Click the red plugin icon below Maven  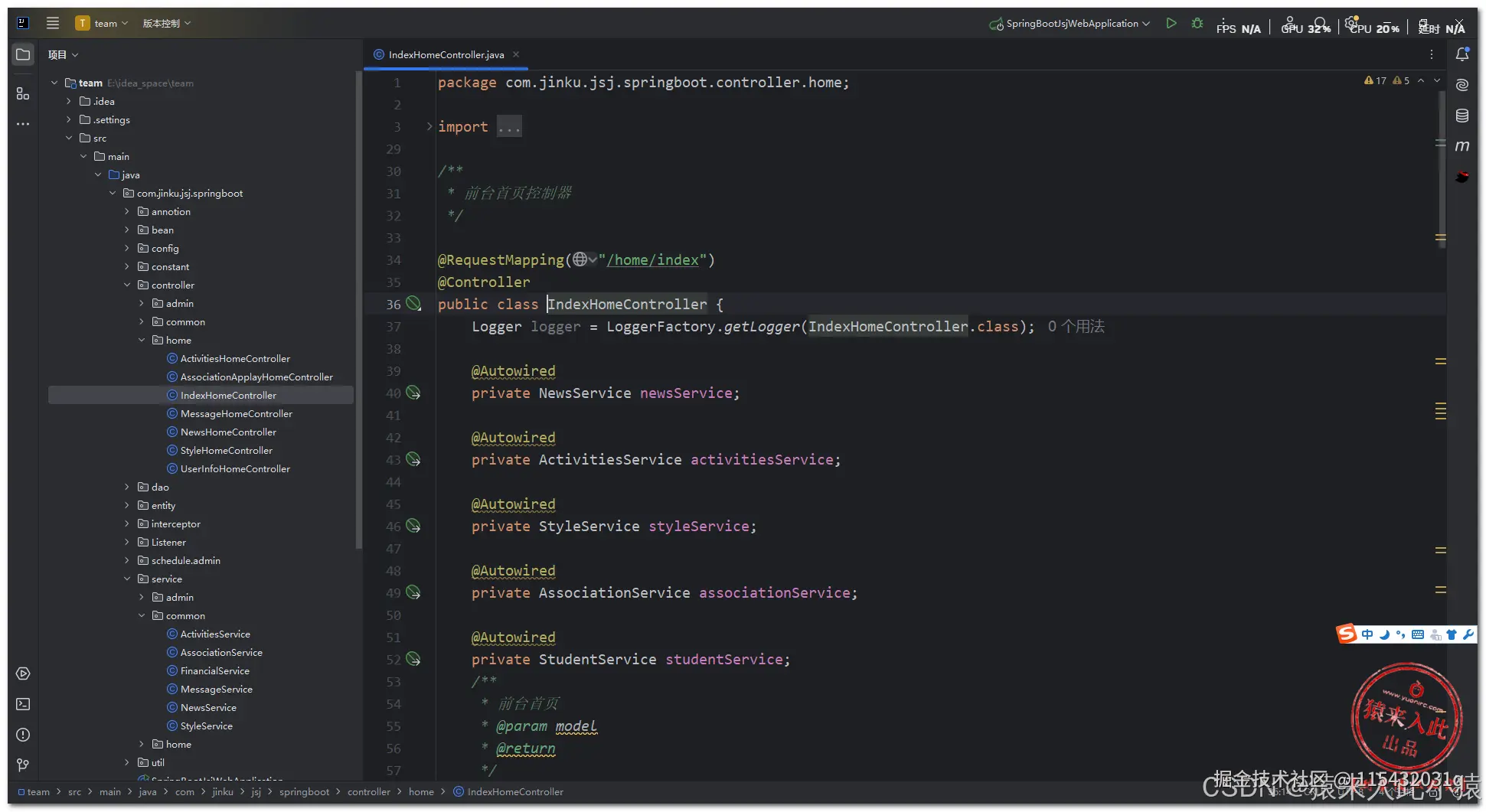(1462, 177)
